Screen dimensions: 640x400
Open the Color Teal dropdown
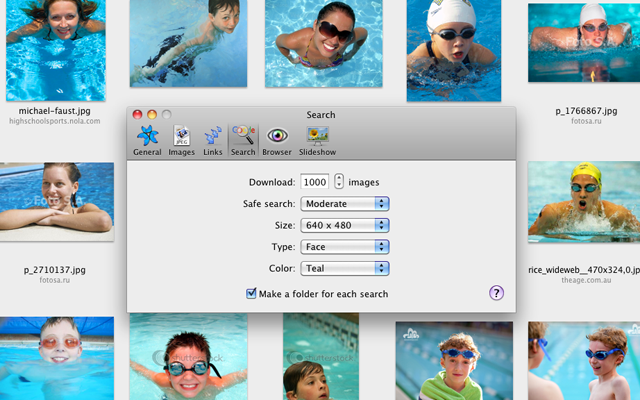[345, 268]
